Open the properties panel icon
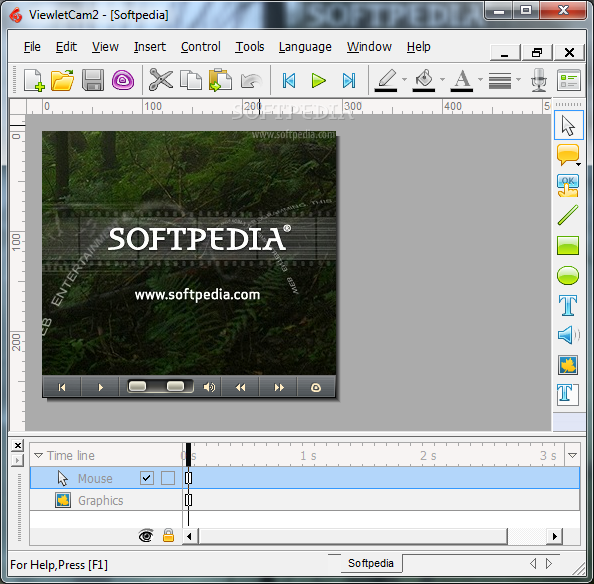The height and width of the screenshot is (584, 594). 569,80
